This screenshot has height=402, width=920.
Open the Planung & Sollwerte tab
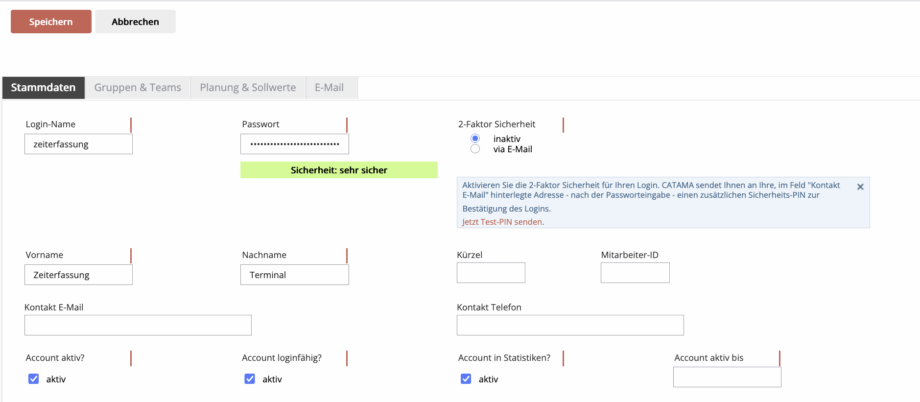tap(248, 88)
